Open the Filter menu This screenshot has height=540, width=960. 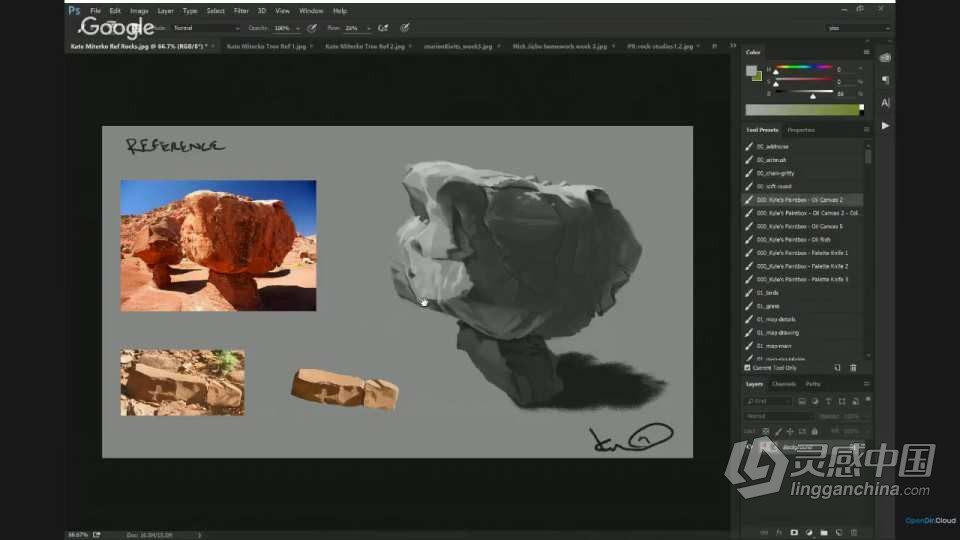pyautogui.click(x=241, y=11)
